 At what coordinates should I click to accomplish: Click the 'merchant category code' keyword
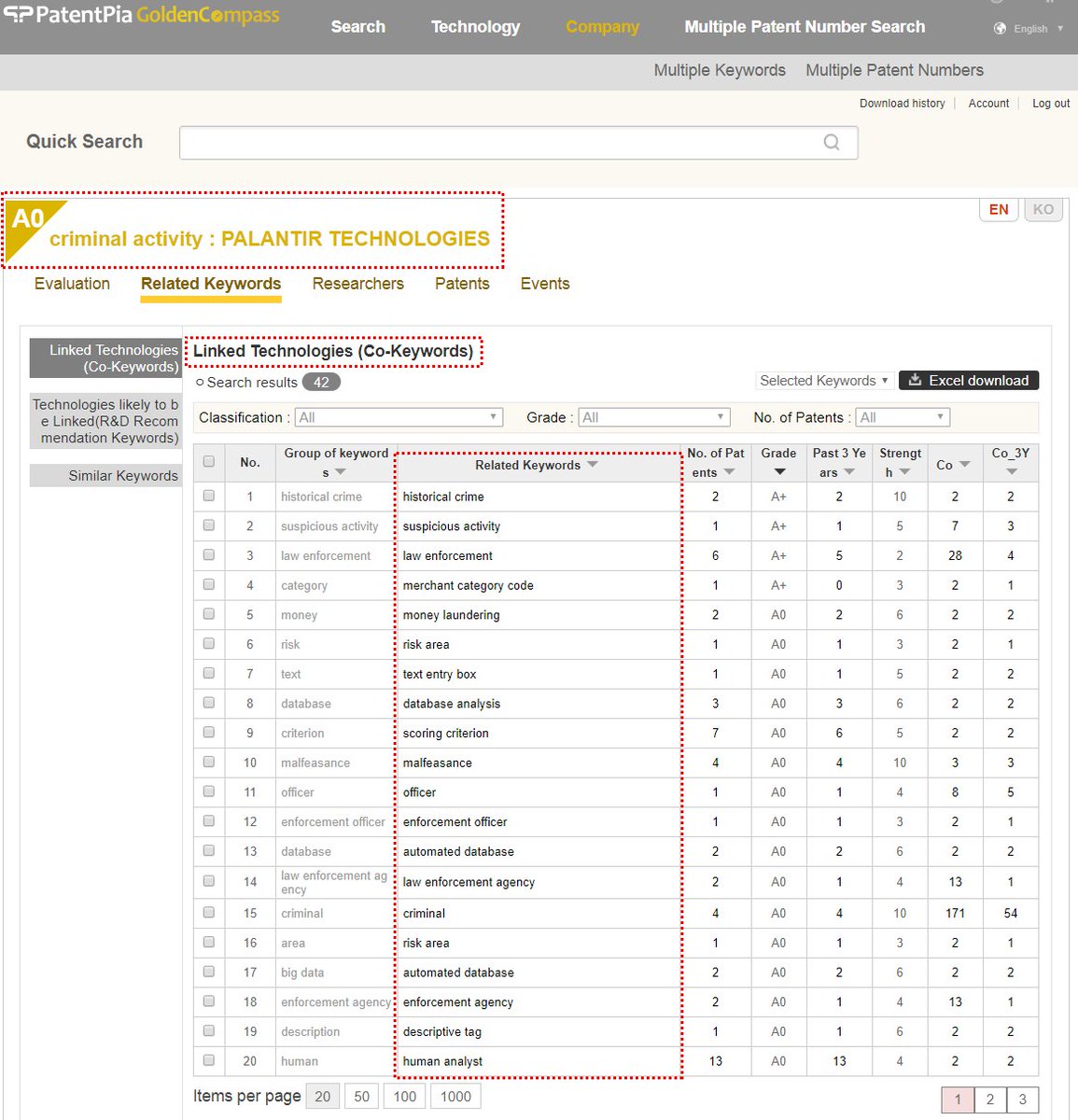(x=468, y=585)
